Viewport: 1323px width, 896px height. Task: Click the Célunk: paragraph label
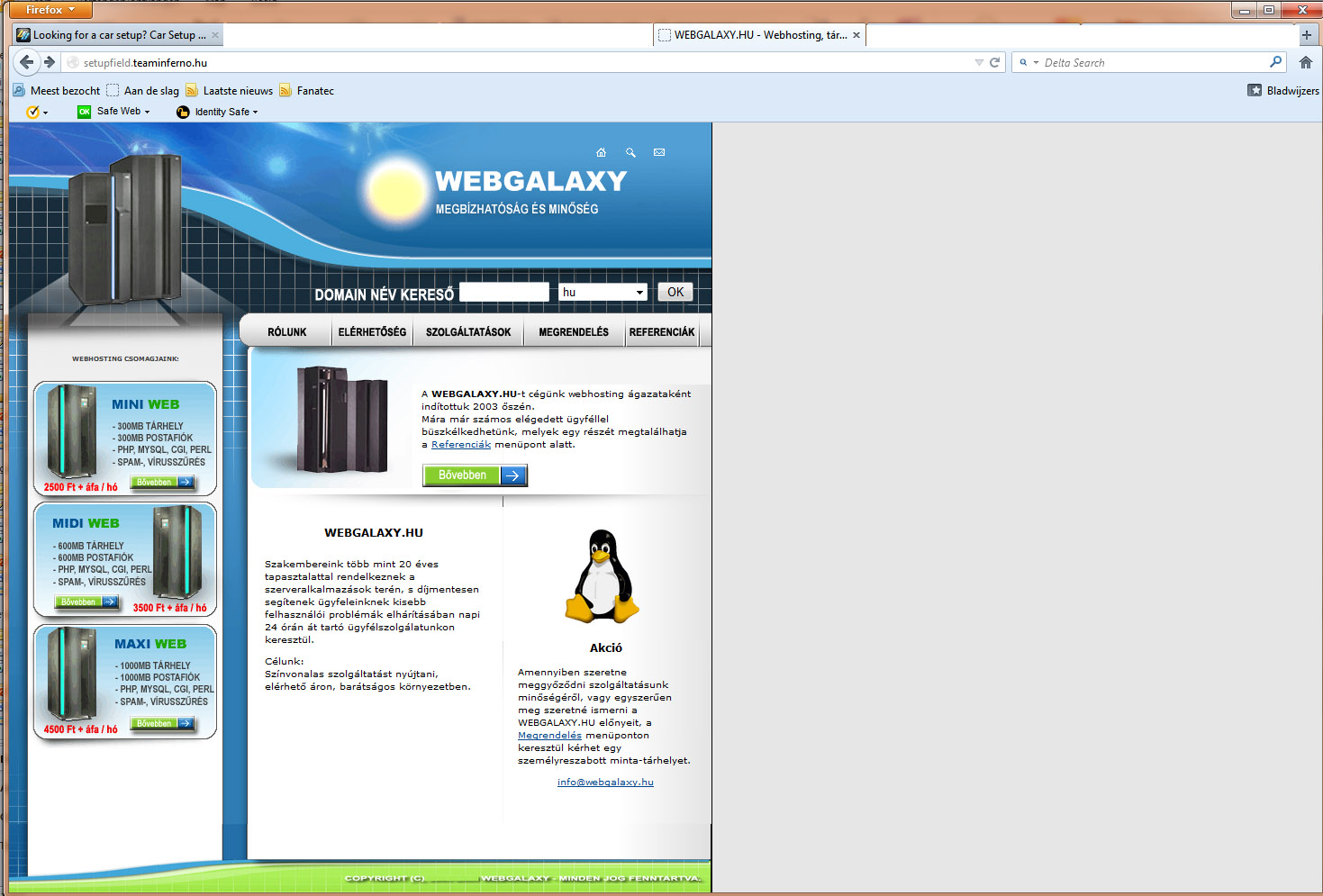click(x=285, y=661)
